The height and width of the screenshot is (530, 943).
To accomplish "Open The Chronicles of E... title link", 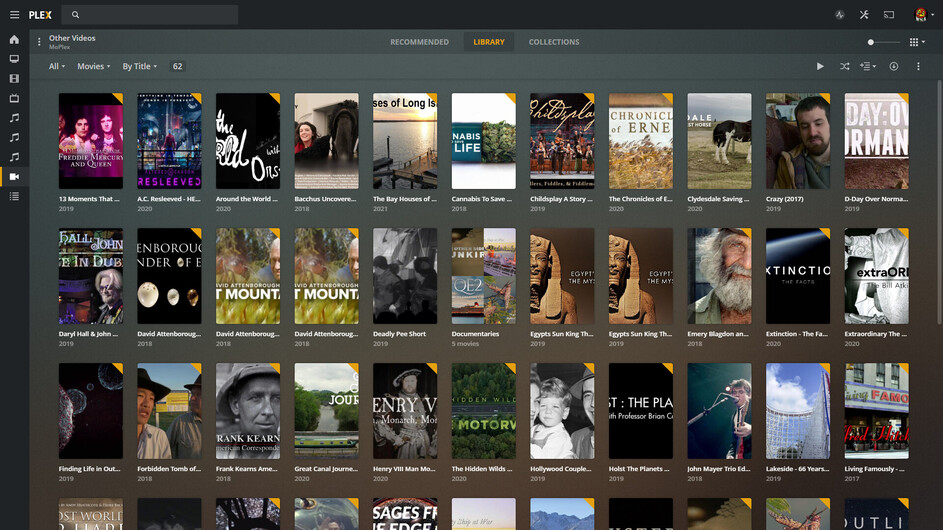I will 640,199.
